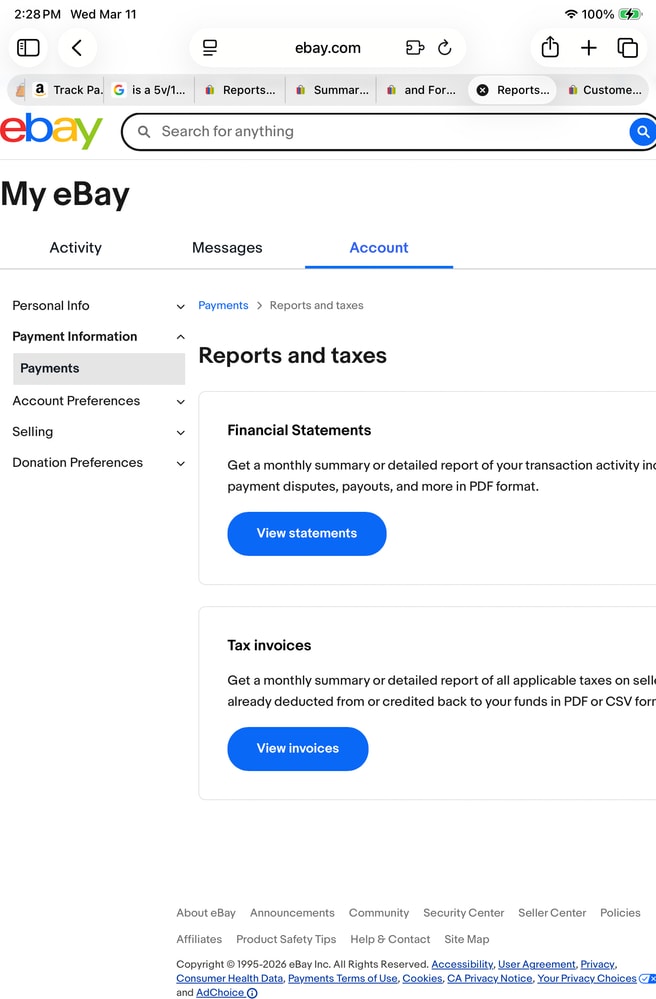Click the battery status icon
Image resolution: width=656 pixels, height=999 pixels.
pos(630,14)
